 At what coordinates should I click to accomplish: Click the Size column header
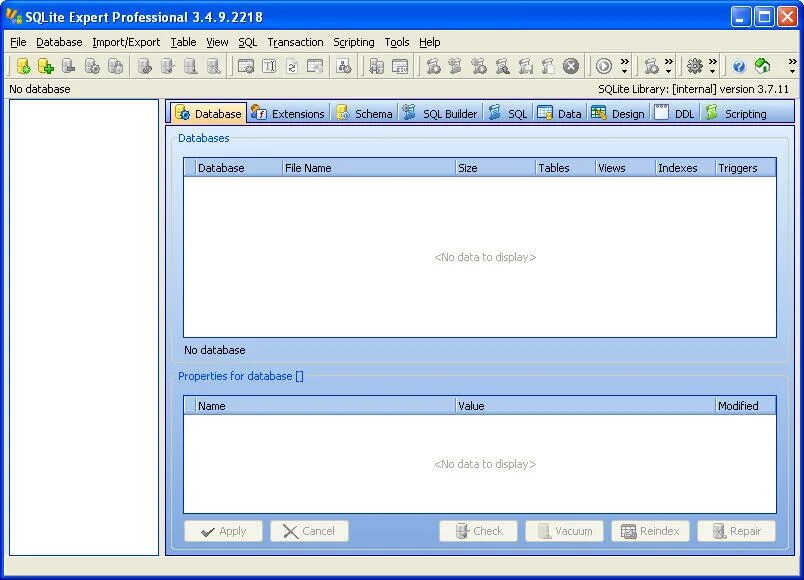(495, 168)
